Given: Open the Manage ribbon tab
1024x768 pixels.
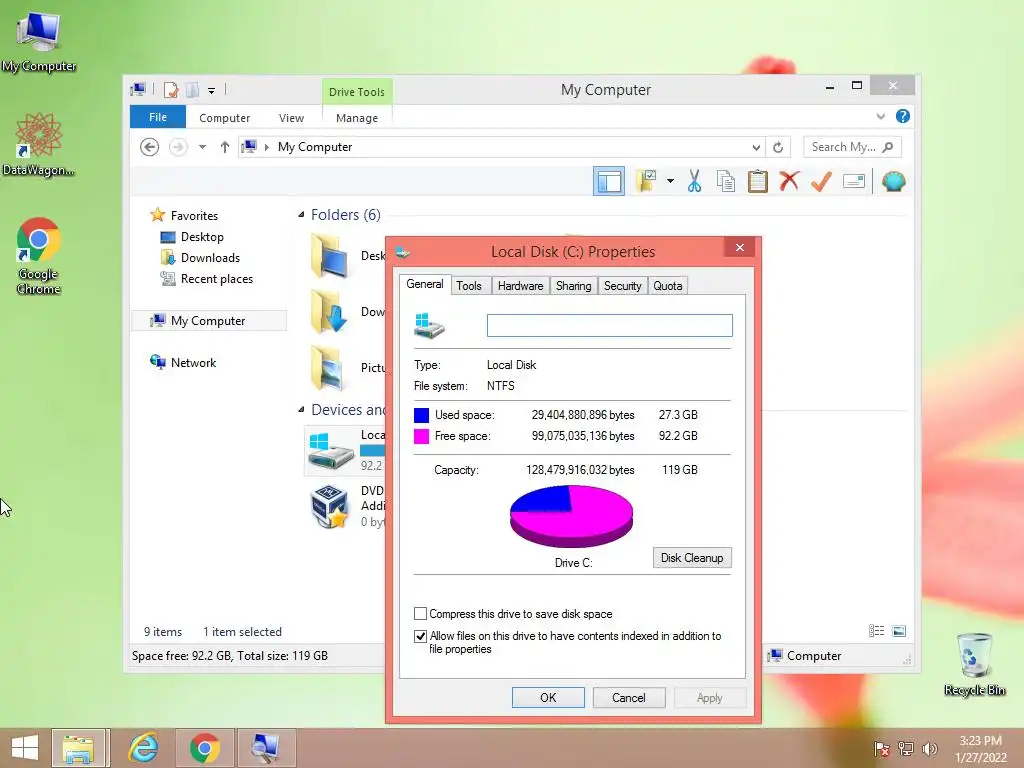Looking at the screenshot, I should click(x=357, y=118).
